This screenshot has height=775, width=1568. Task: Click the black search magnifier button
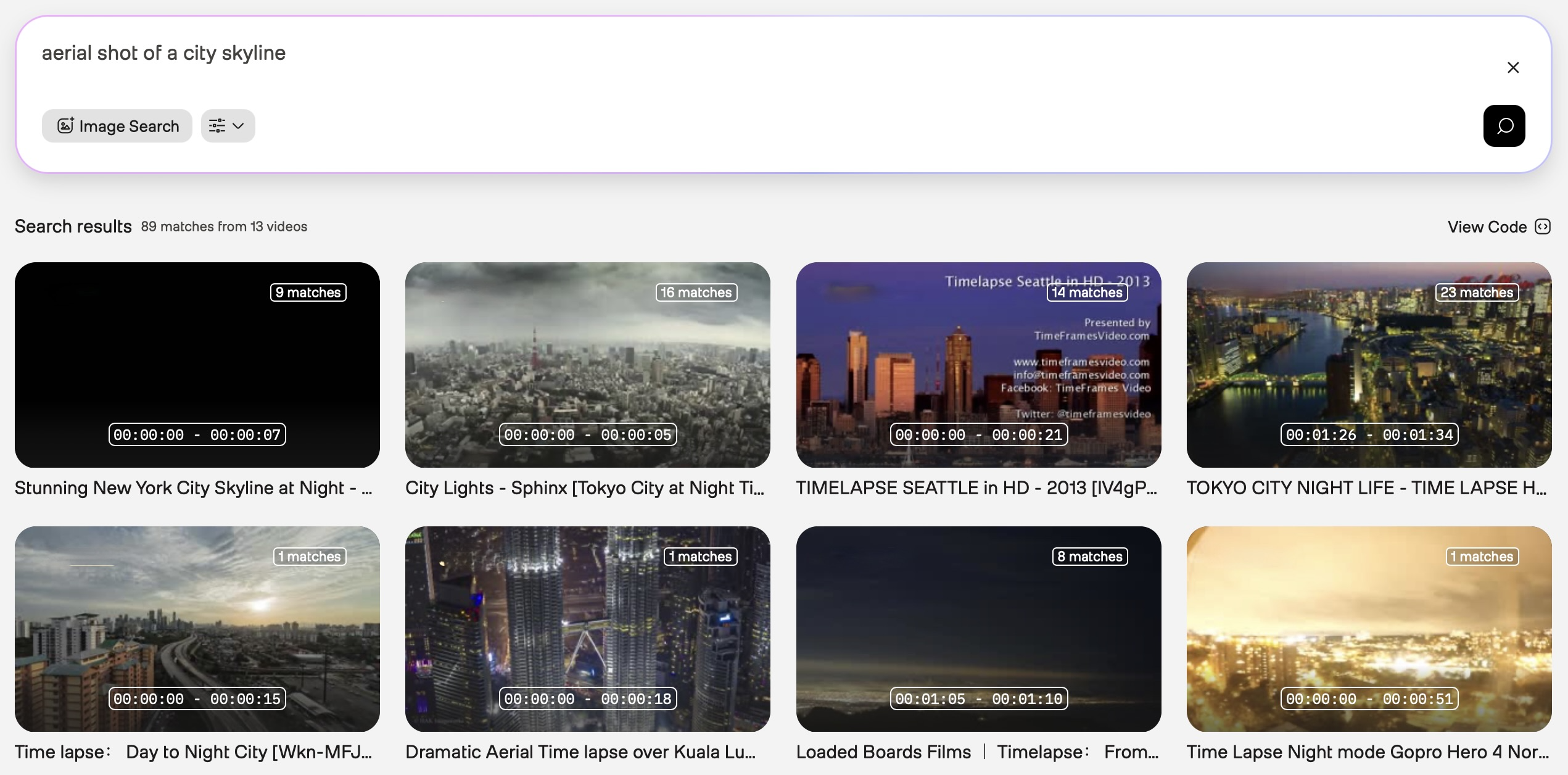pyautogui.click(x=1504, y=126)
